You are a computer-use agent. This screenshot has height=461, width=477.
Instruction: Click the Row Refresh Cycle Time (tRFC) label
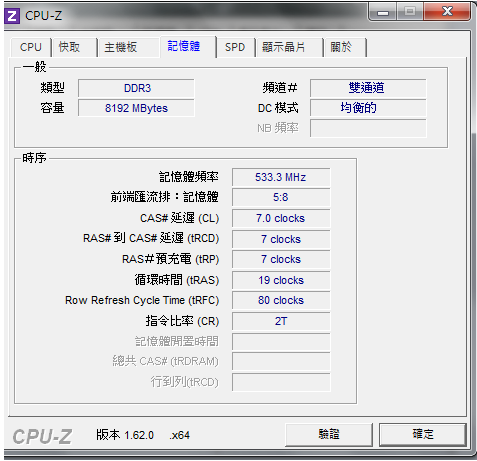142,300
